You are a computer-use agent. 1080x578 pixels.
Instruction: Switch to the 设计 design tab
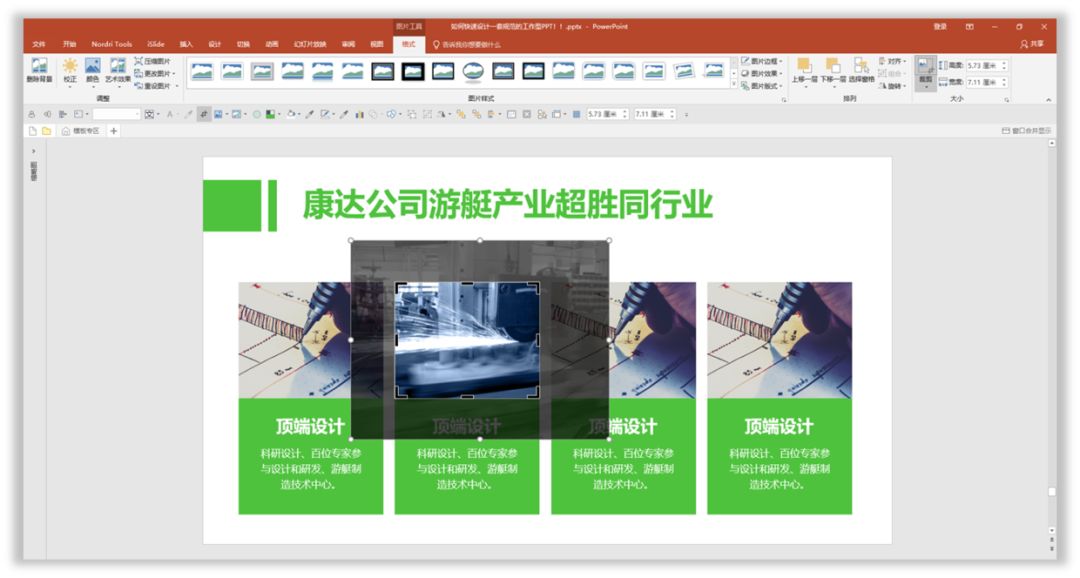point(215,44)
